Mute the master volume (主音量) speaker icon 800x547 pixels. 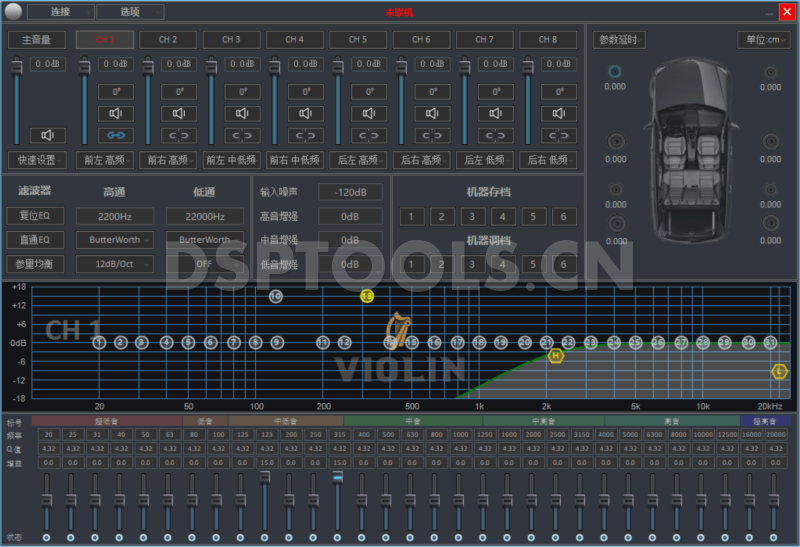click(x=48, y=135)
